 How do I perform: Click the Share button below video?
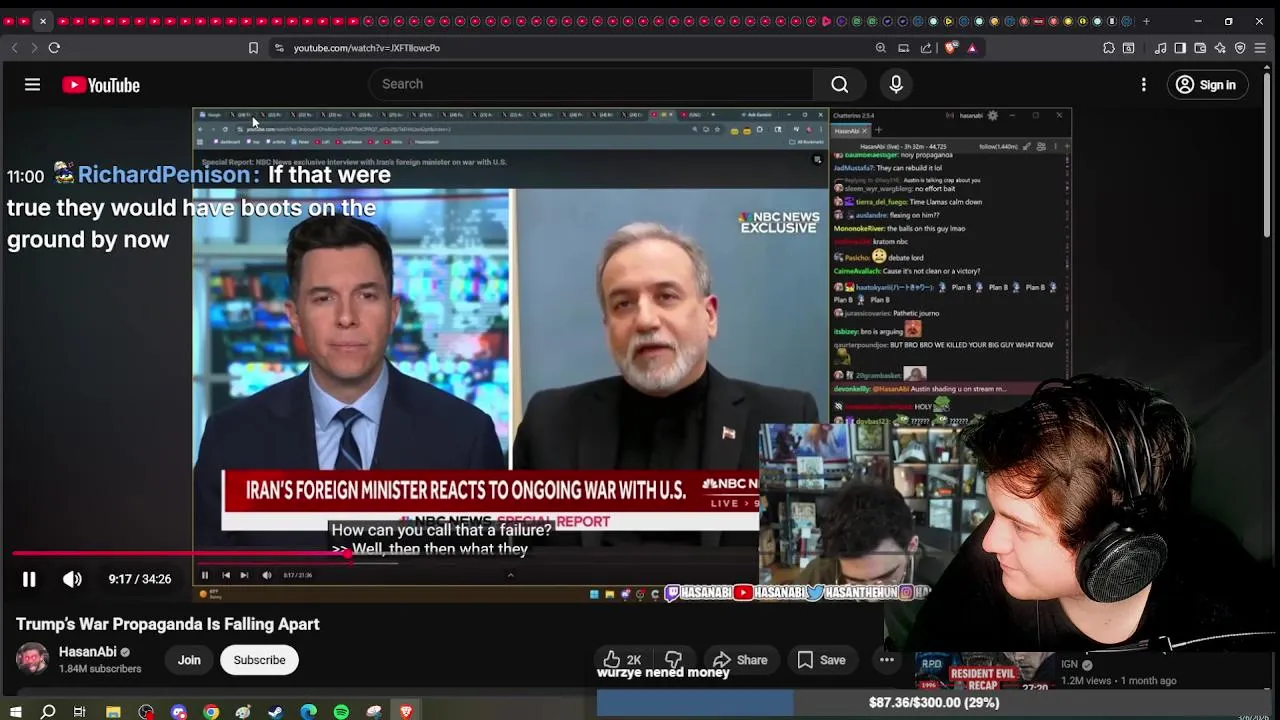coord(740,660)
